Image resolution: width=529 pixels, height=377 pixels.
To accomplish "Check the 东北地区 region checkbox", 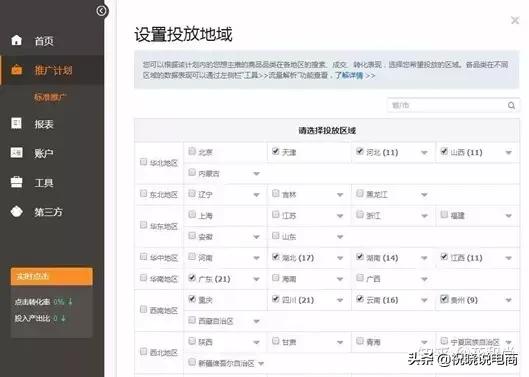I will (143, 194).
